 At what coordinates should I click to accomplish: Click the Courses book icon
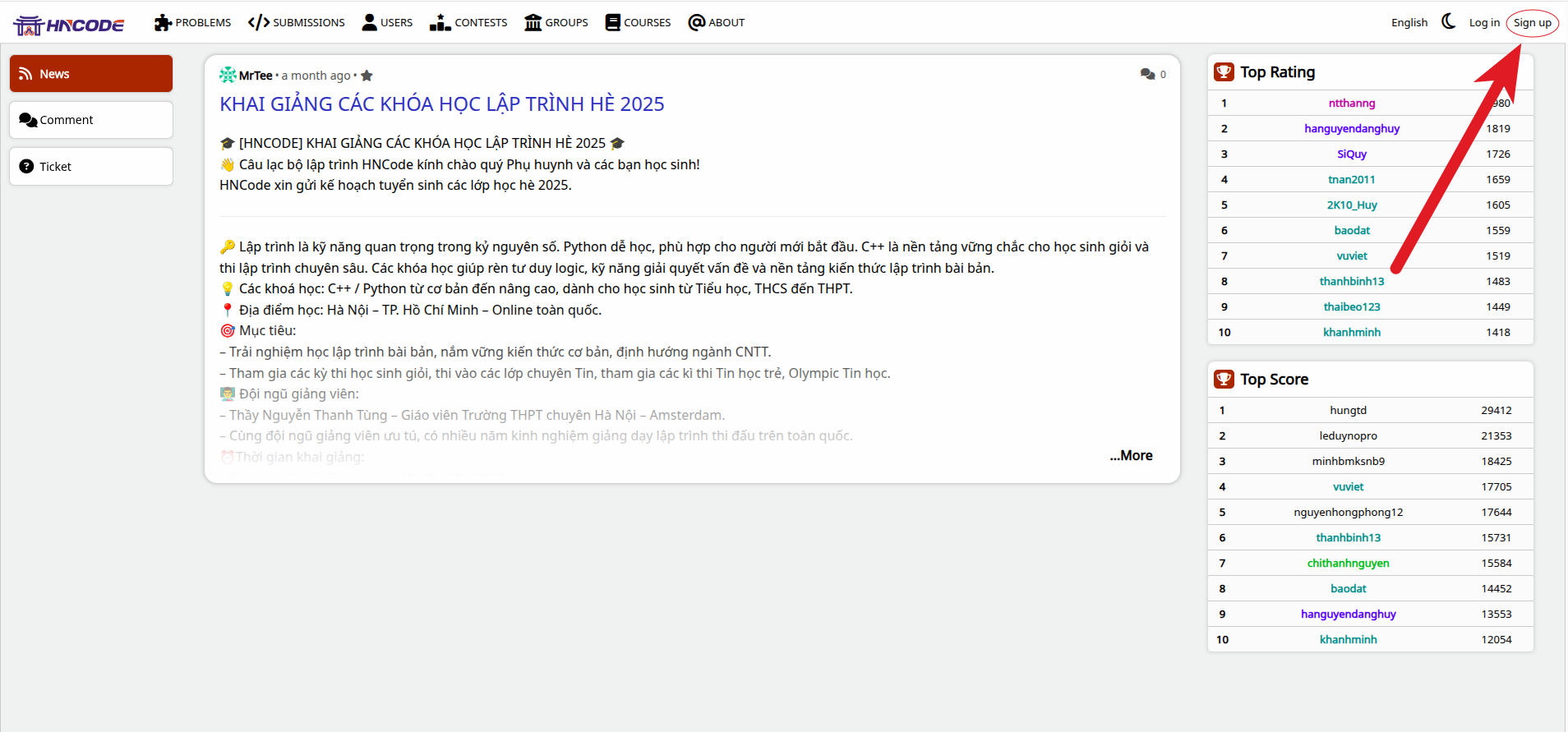coord(613,23)
